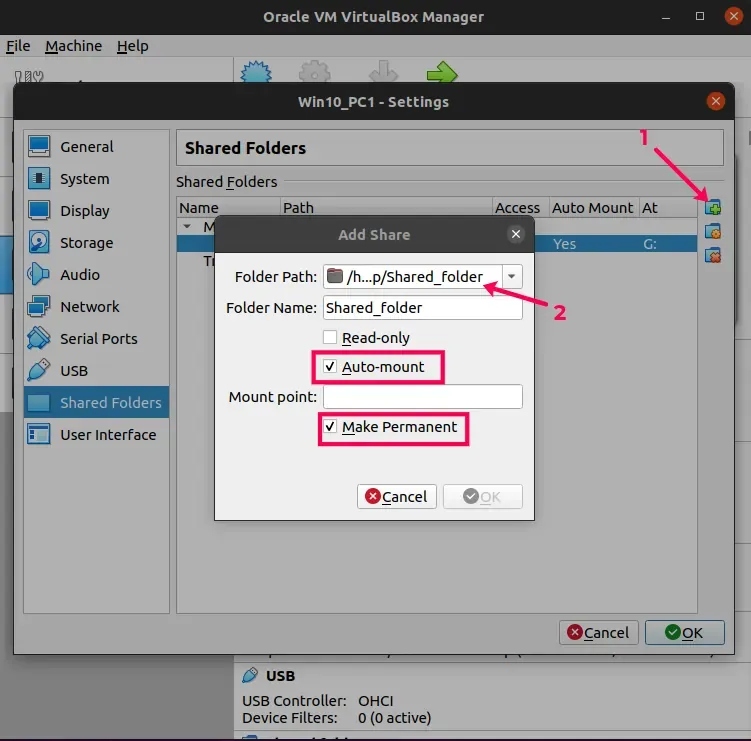The image size is (751, 741).
Task: Click the G: mount value in table
Action: [x=649, y=244]
